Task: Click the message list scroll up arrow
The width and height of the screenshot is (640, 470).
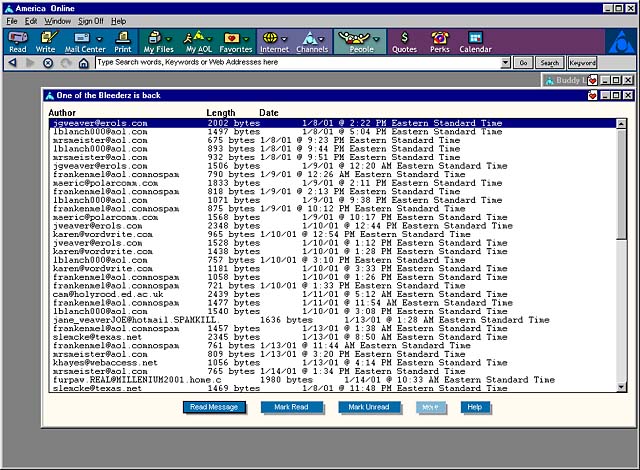Action: click(621, 124)
